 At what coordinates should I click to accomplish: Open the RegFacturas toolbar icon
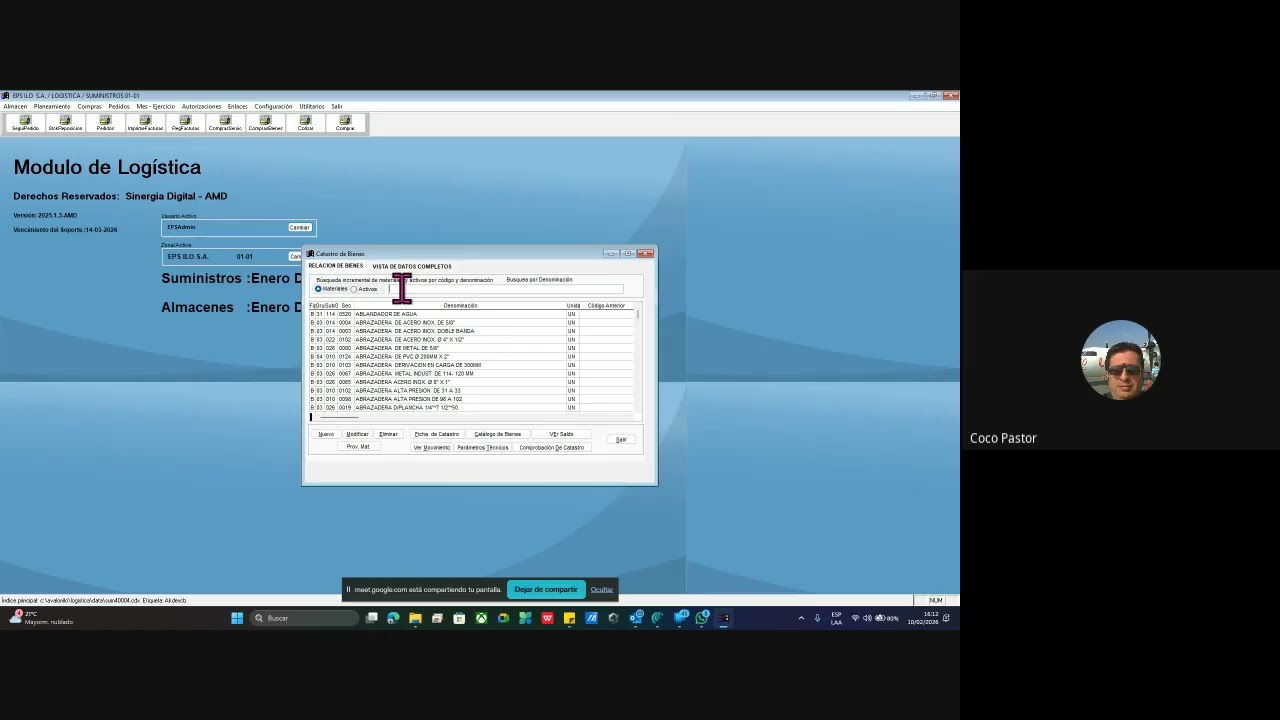coord(185,122)
